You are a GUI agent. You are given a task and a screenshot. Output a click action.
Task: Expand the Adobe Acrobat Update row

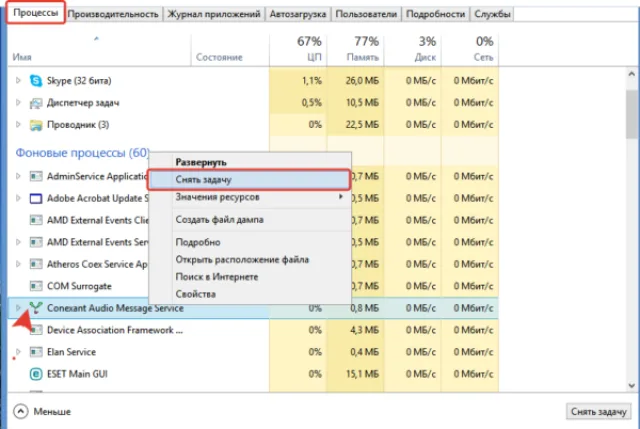coord(18,198)
